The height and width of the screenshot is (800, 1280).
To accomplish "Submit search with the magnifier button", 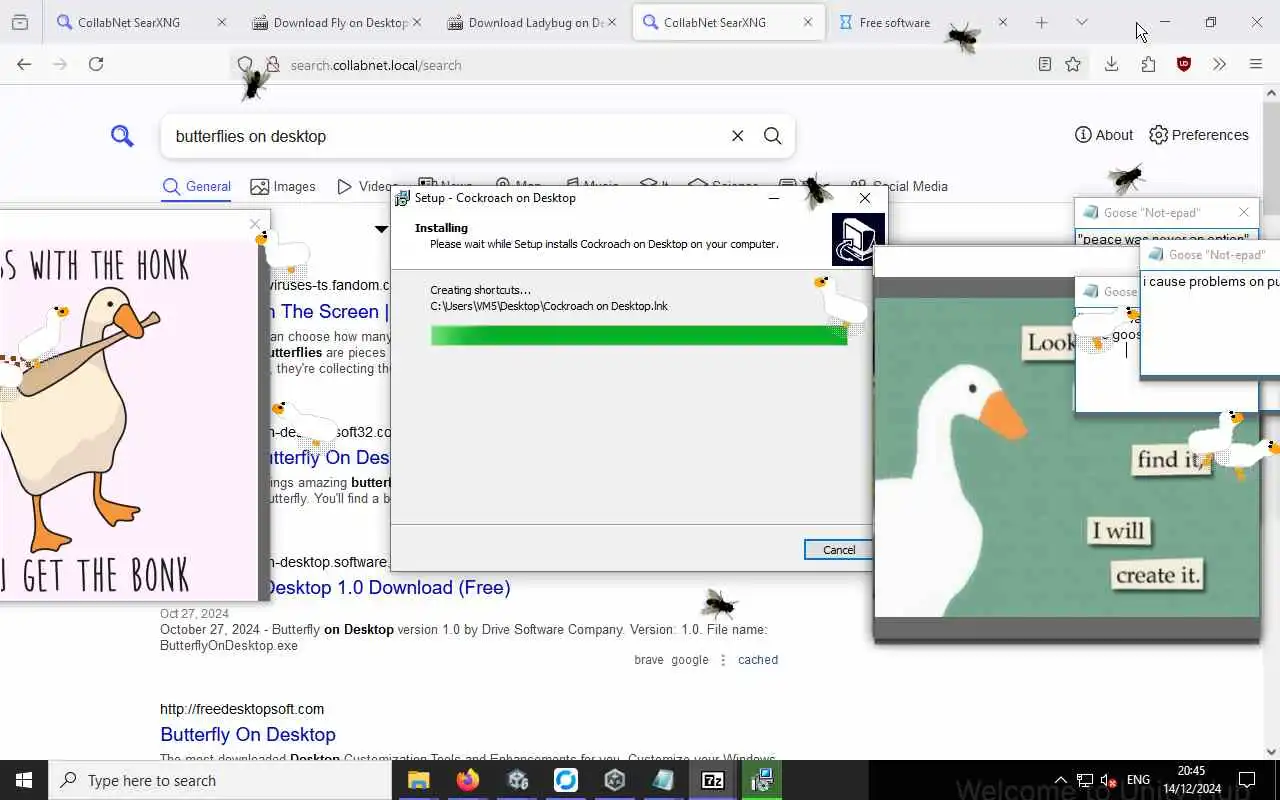I will tap(773, 136).
